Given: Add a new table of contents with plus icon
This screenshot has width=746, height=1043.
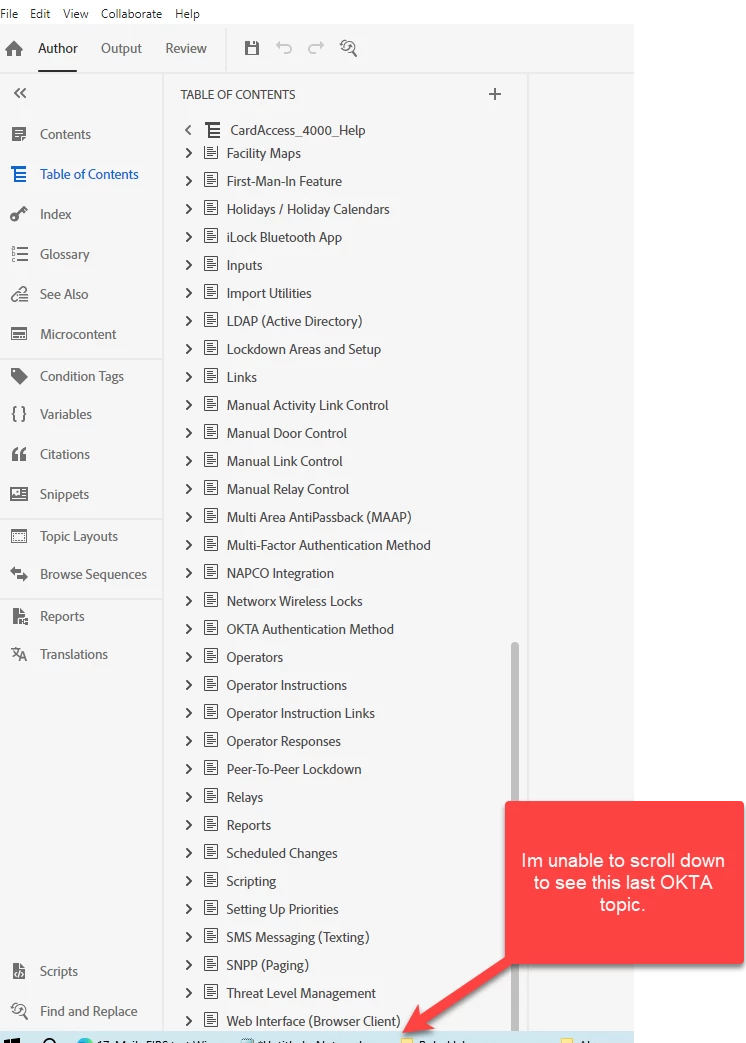Looking at the screenshot, I should [x=495, y=94].
